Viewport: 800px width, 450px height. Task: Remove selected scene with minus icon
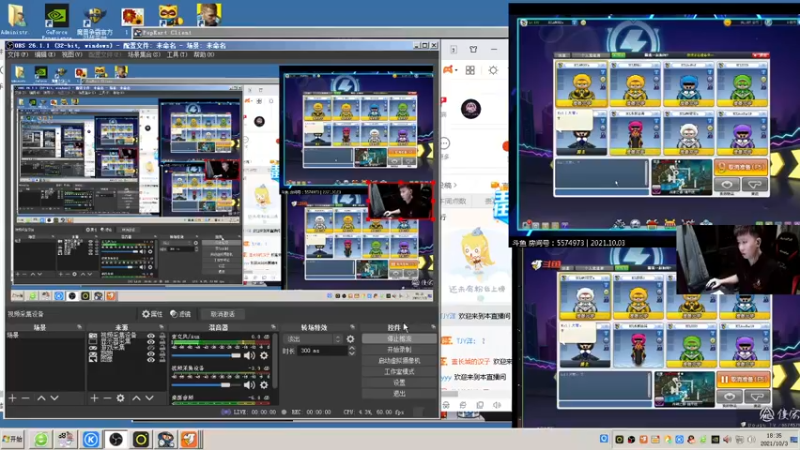pos(26,398)
